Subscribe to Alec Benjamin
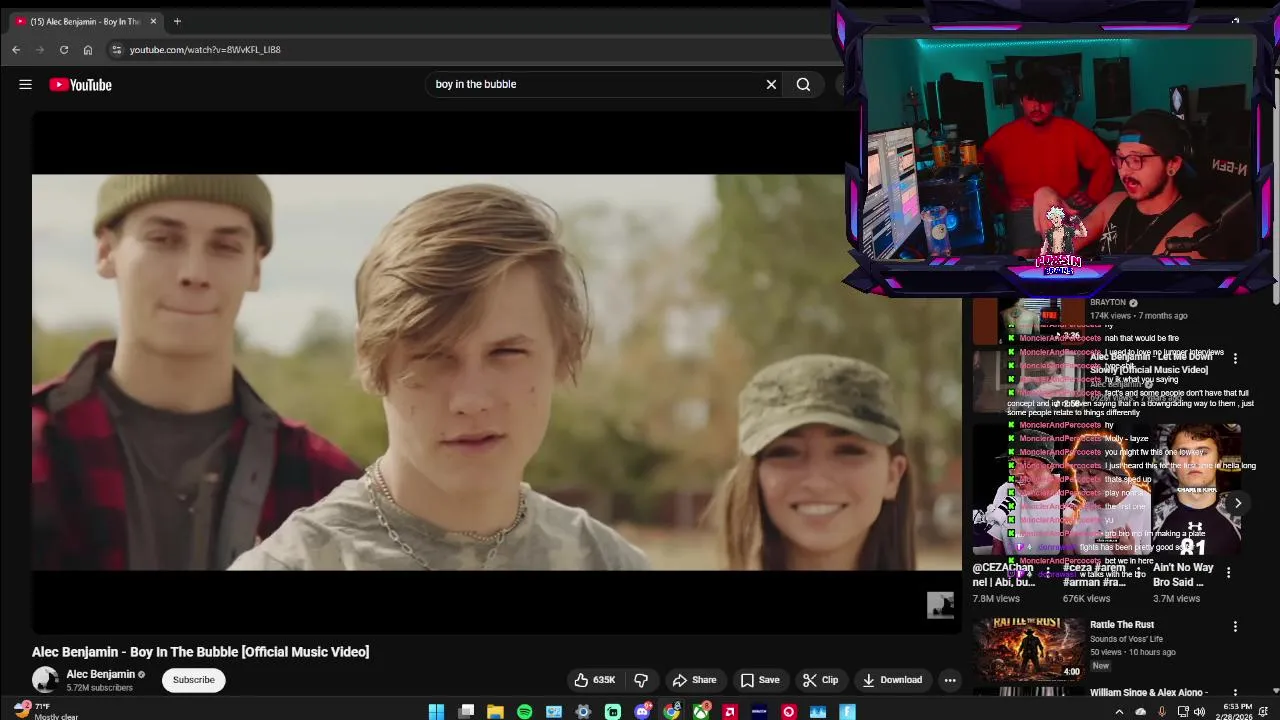 point(193,680)
